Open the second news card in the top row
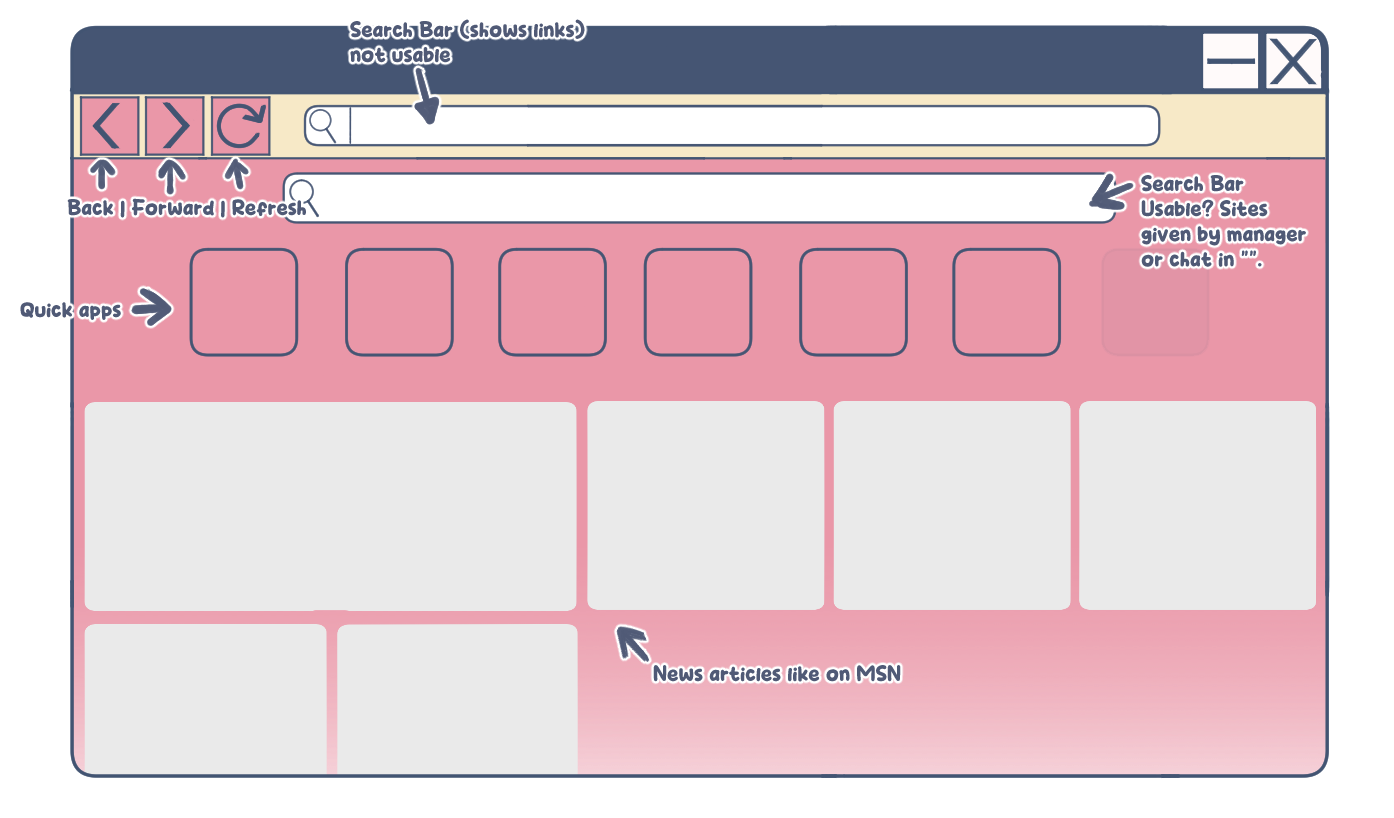The width and height of the screenshot is (1394, 818). point(706,505)
